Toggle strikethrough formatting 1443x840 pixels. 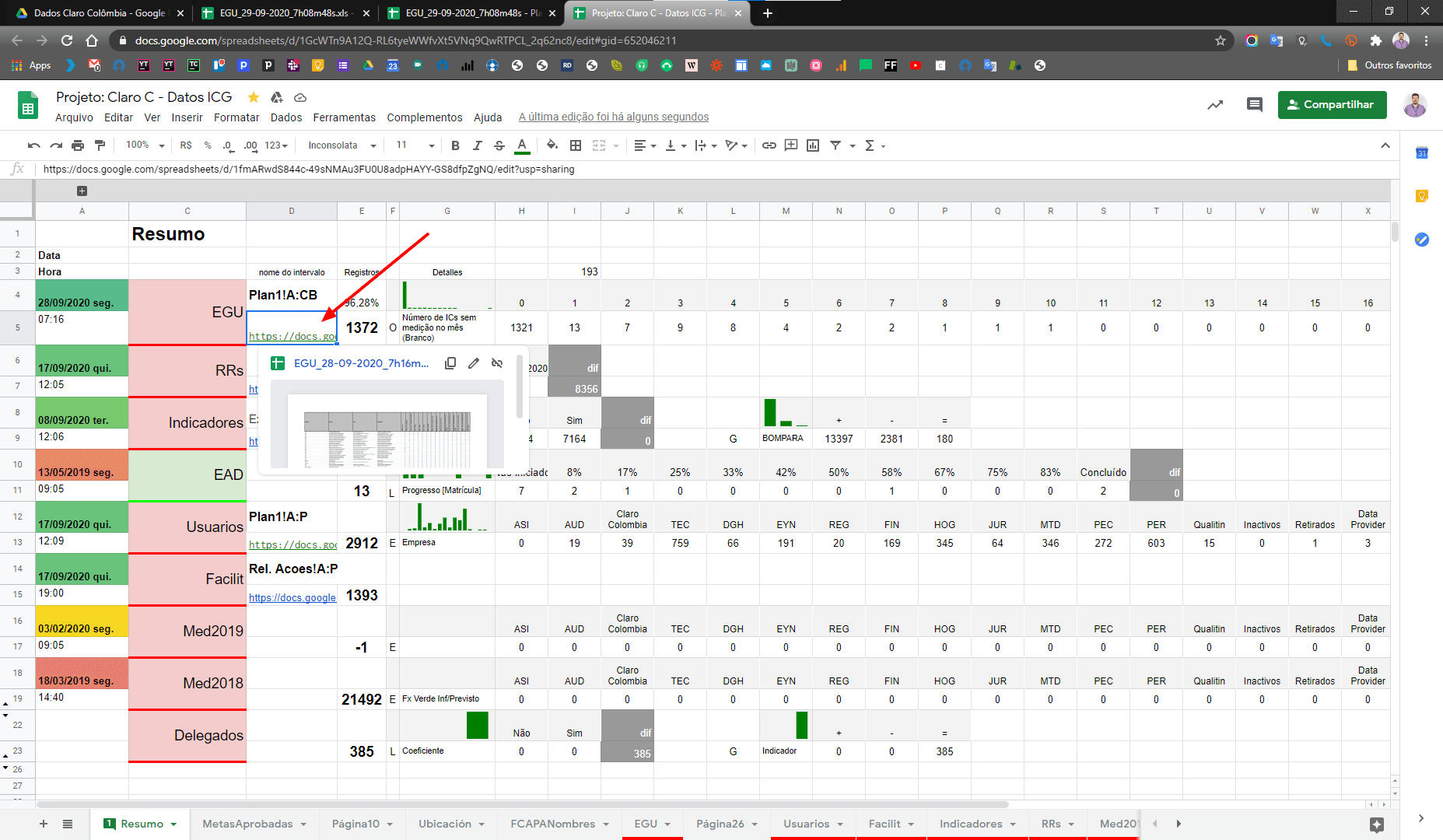(499, 145)
